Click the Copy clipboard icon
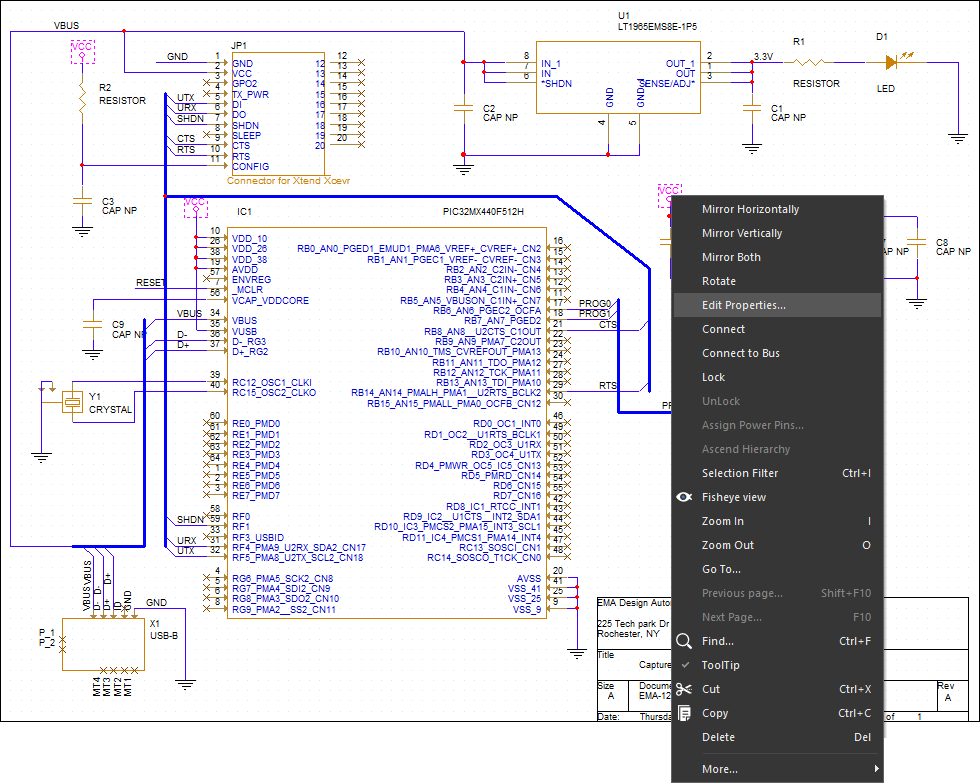 tap(684, 713)
